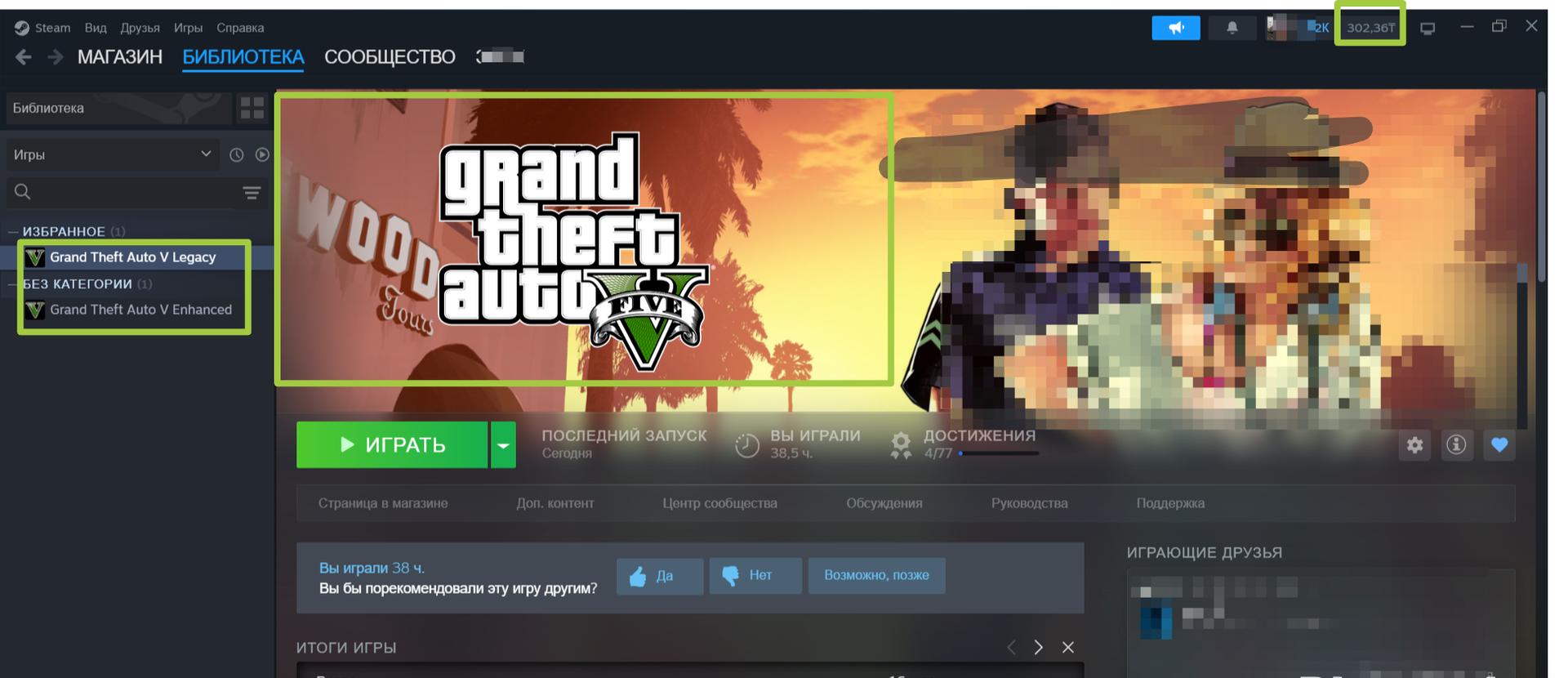Image resolution: width=1568 pixels, height=678 pixels.
Task: Open the Игры filter dropdown
Action: click(x=112, y=154)
